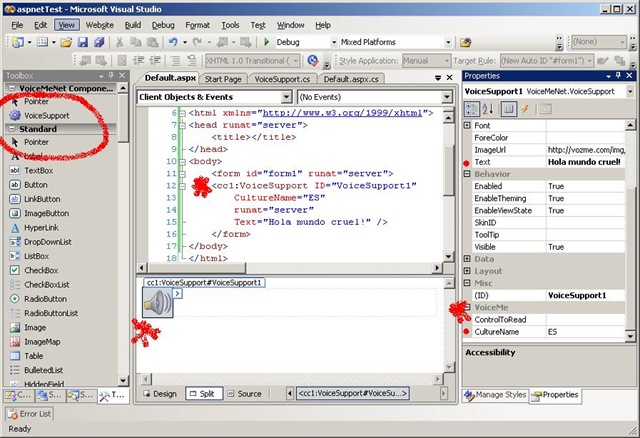Choose DropDownList in the Toolbox
The image size is (640, 438).
tap(47, 242)
